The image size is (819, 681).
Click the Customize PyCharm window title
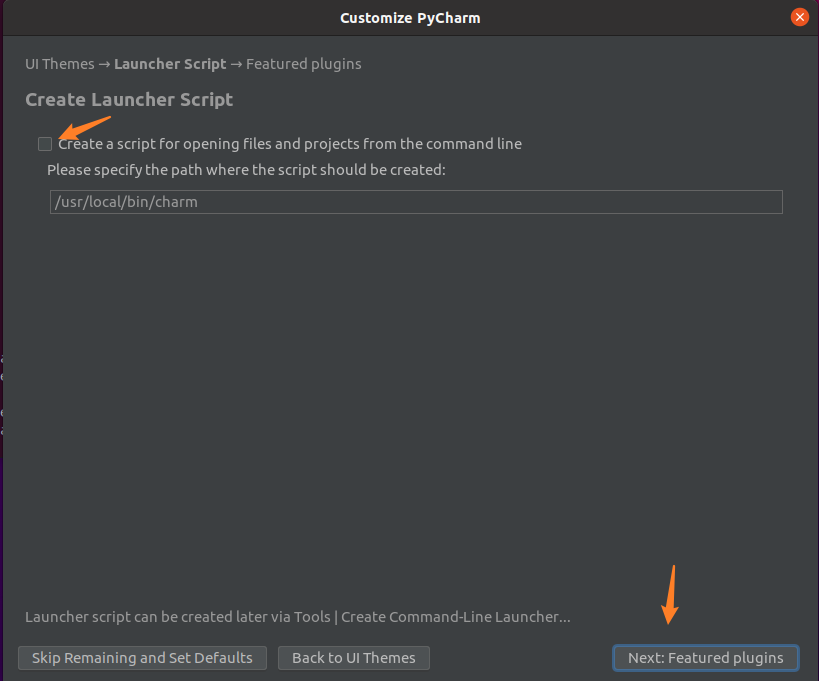click(x=410, y=18)
